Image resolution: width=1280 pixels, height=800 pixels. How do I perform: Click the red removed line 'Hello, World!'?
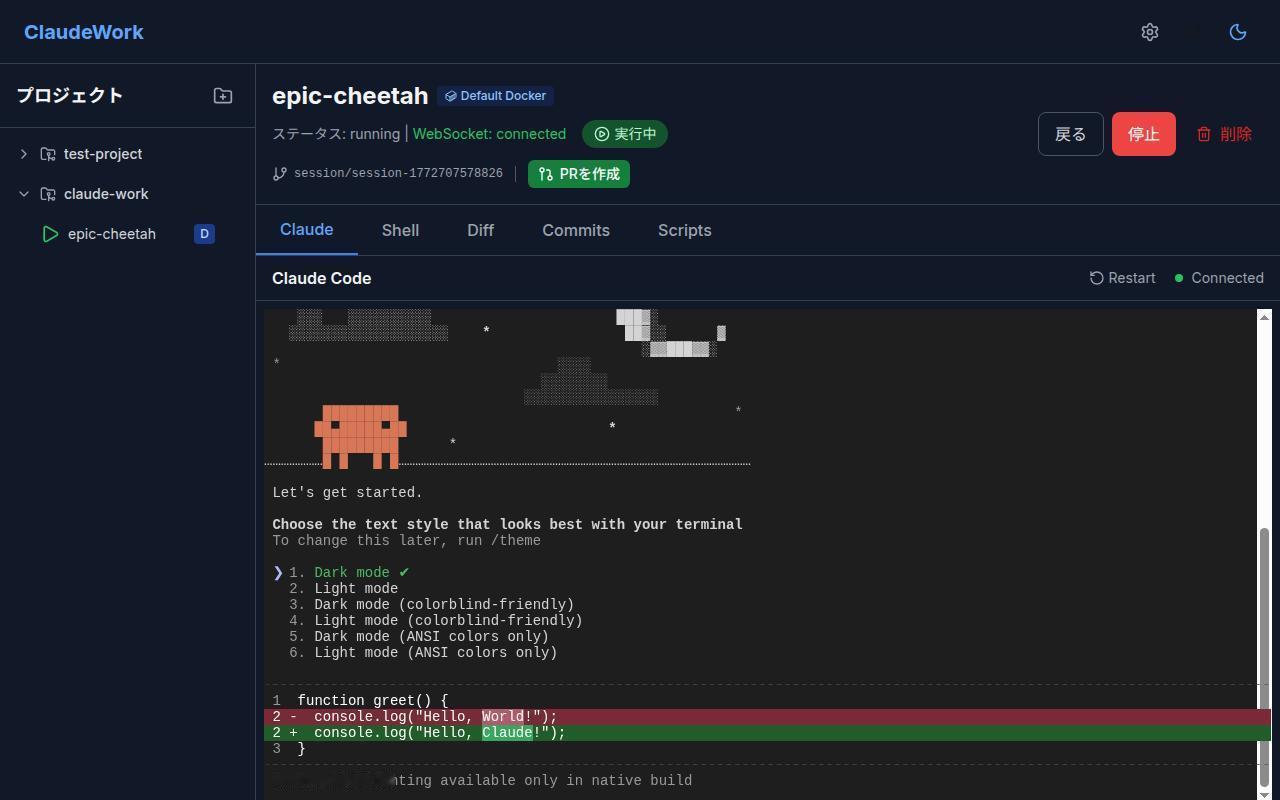pos(767,717)
